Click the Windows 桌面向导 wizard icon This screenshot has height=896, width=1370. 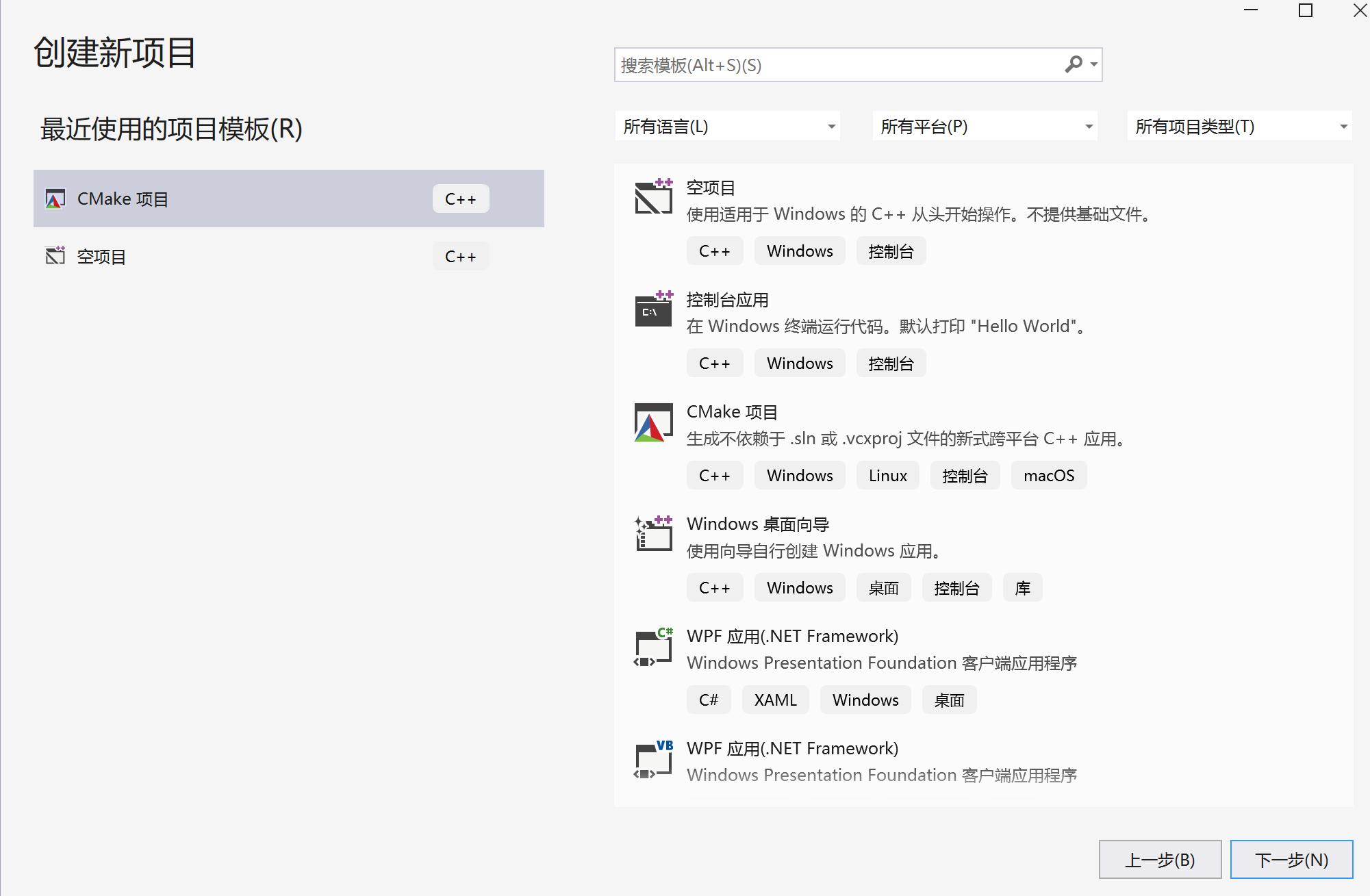click(652, 535)
